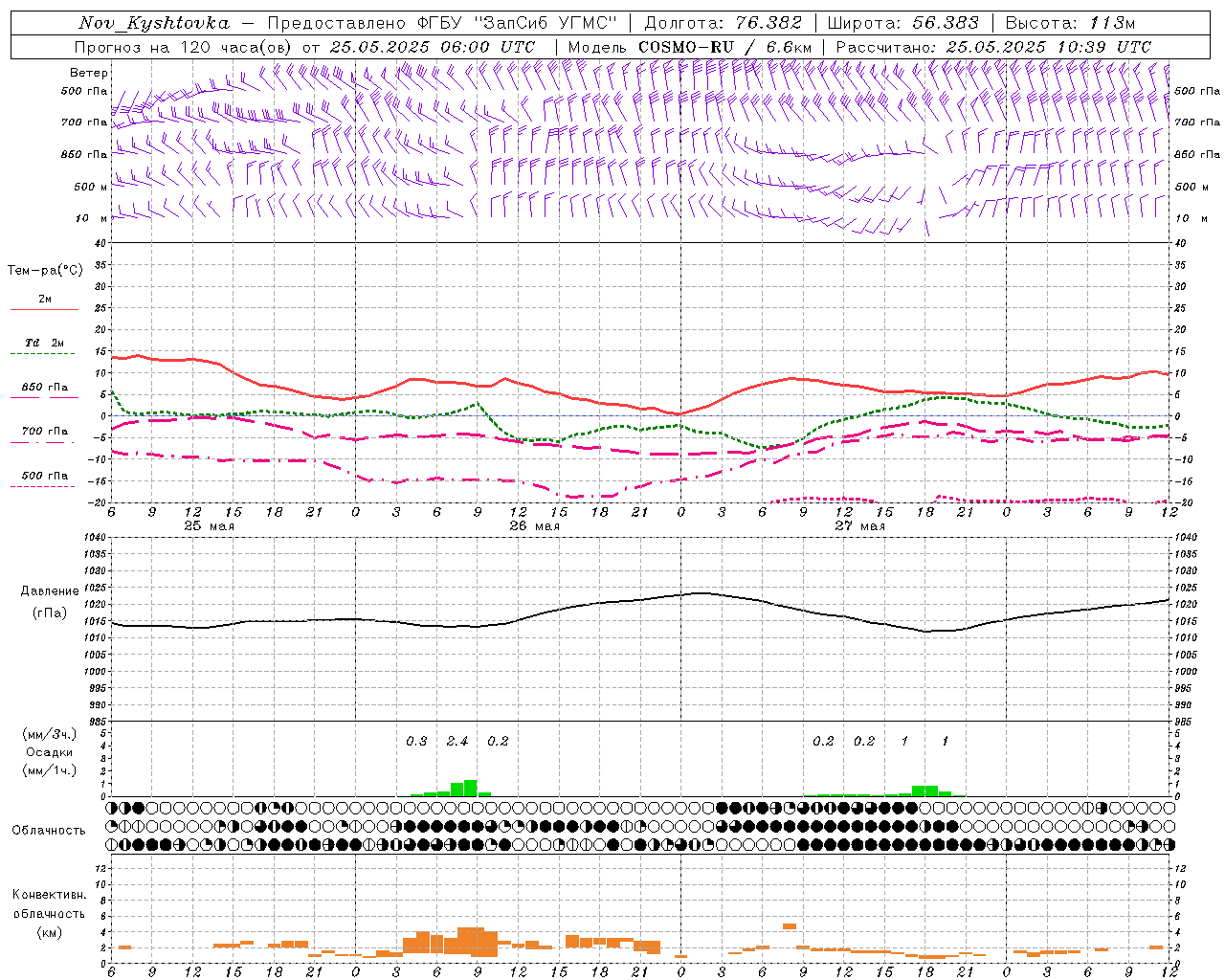The width and height of the screenshot is (1225, 980).
Task: Select the 'Широта: 56.383' latitude value
Action: [903, 23]
